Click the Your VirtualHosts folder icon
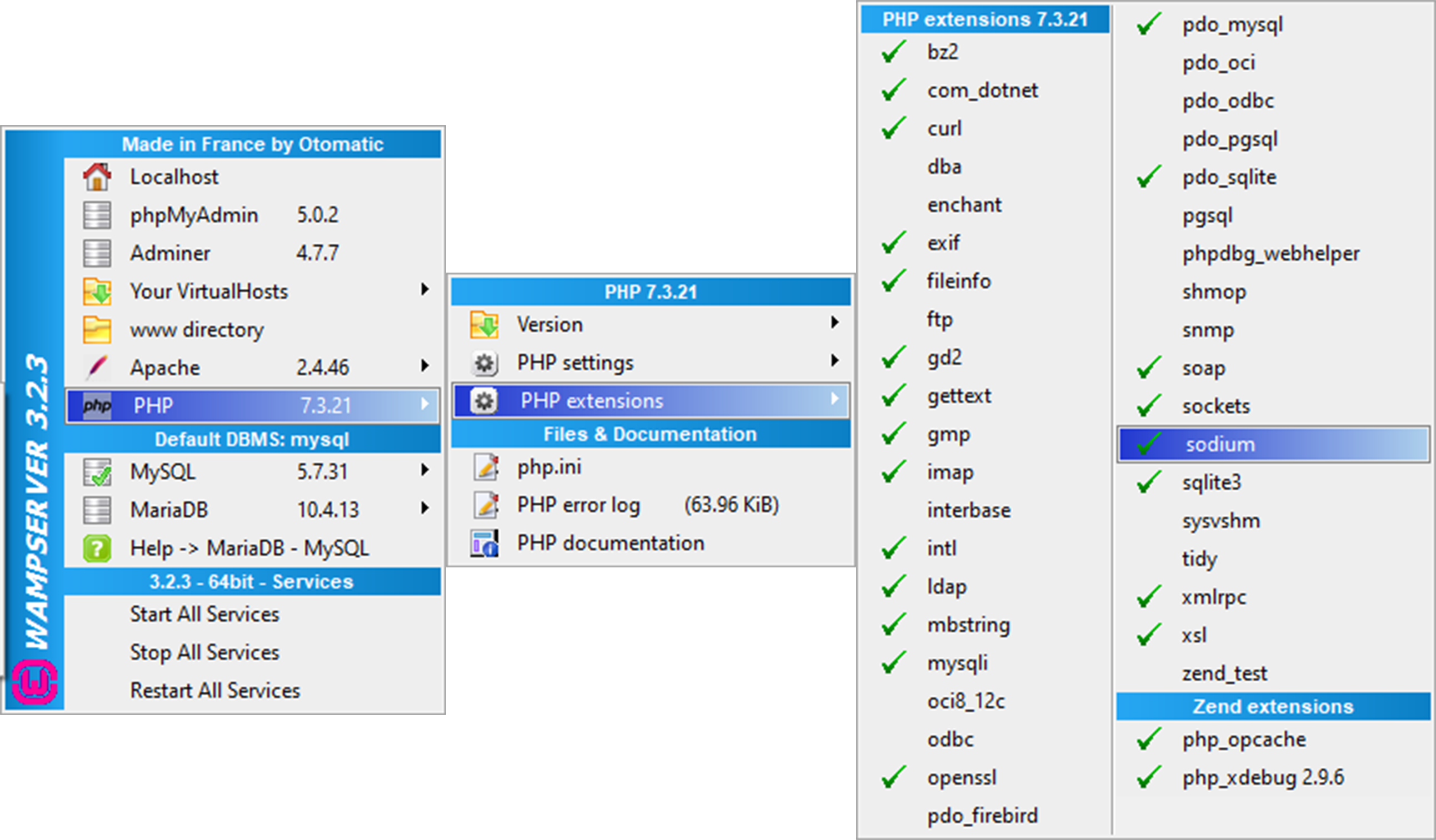The image size is (1436, 840). [97, 291]
